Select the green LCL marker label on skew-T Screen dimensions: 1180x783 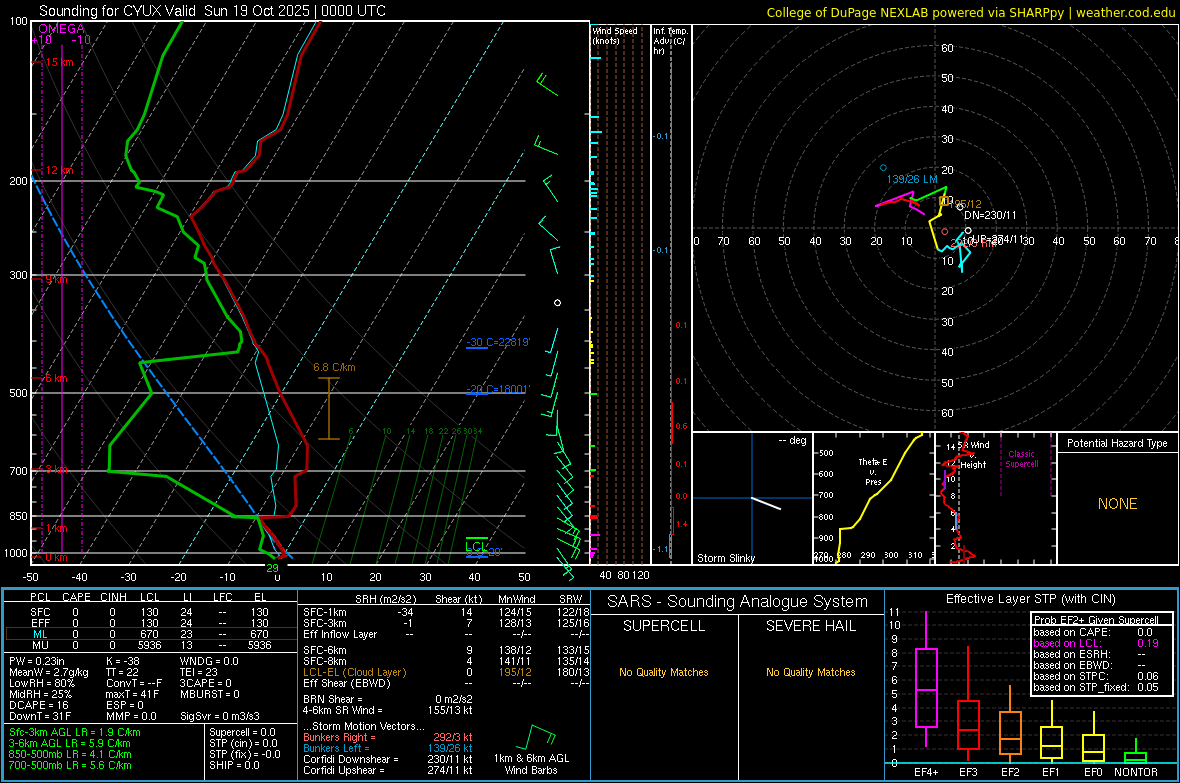coord(476,547)
